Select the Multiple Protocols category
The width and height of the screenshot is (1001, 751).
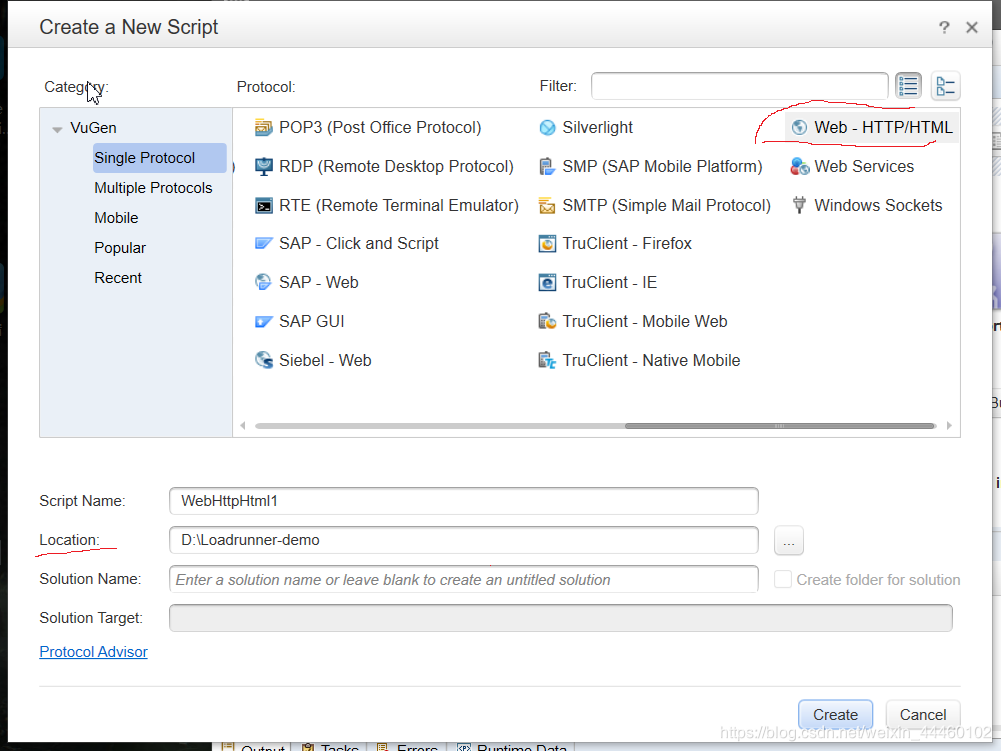tap(153, 188)
